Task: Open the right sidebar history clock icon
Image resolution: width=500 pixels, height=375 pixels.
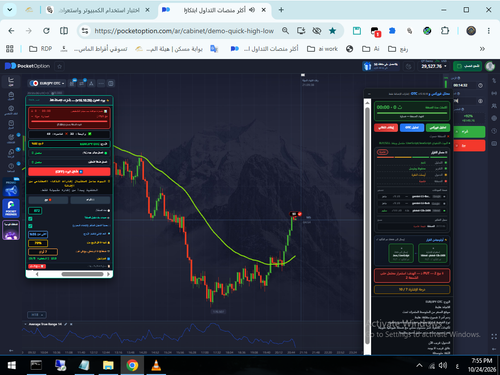Action: 494,131
